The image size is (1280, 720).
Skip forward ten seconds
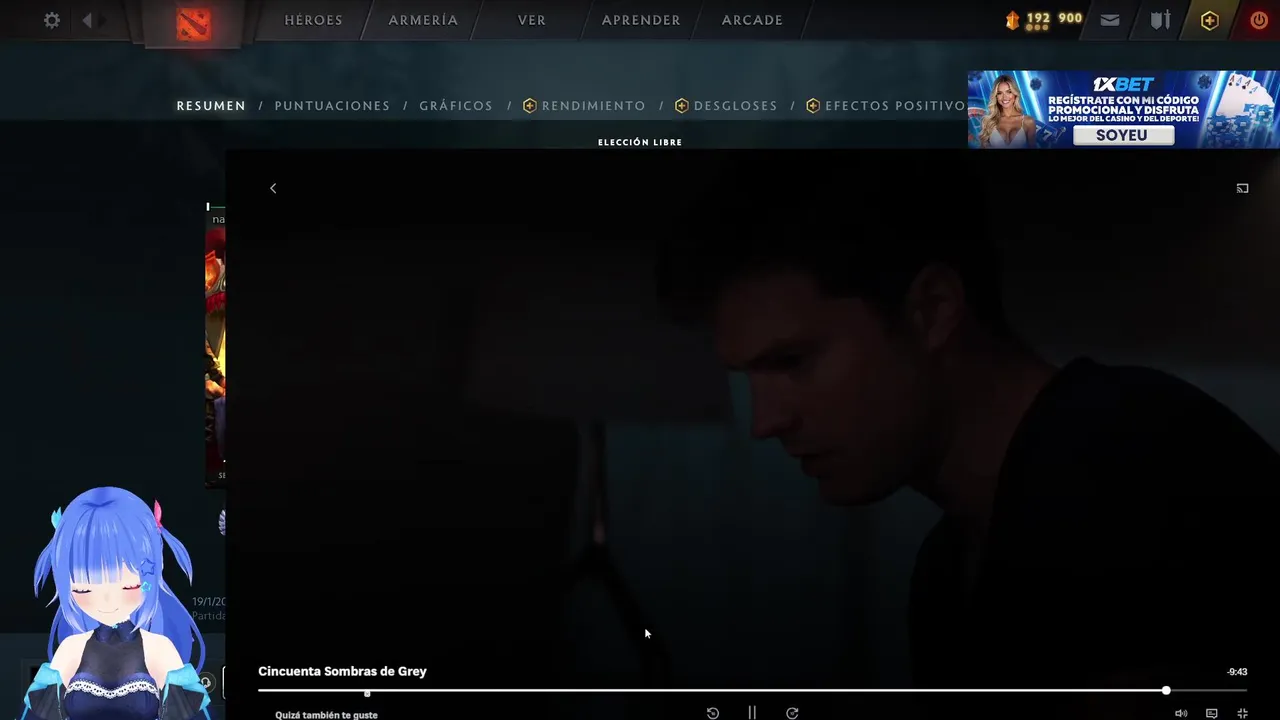coord(792,713)
